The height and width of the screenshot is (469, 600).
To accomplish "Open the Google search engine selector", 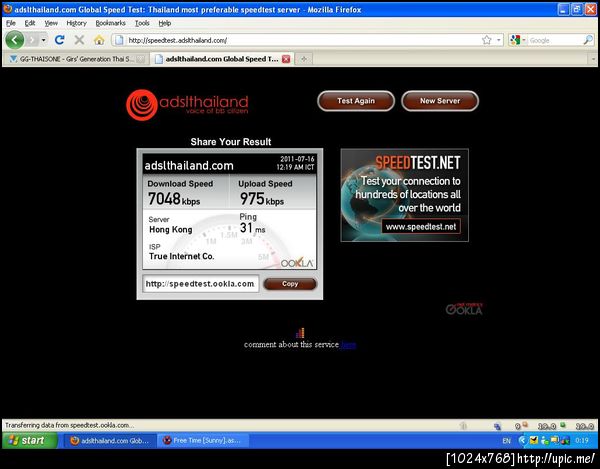I will tap(518, 40).
